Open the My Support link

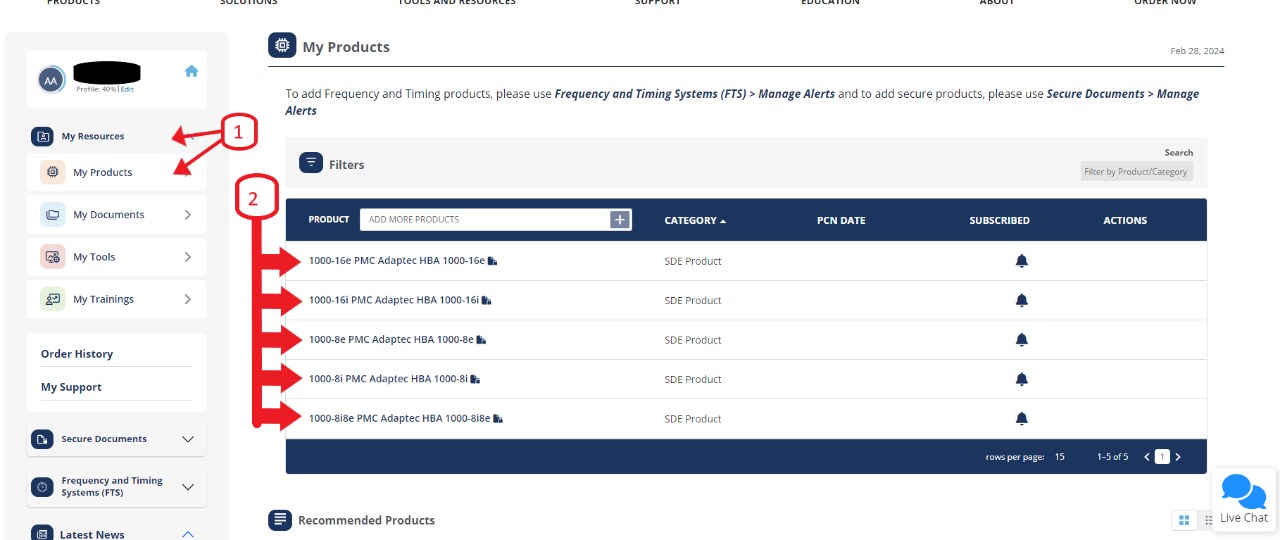pyautogui.click(x=71, y=387)
